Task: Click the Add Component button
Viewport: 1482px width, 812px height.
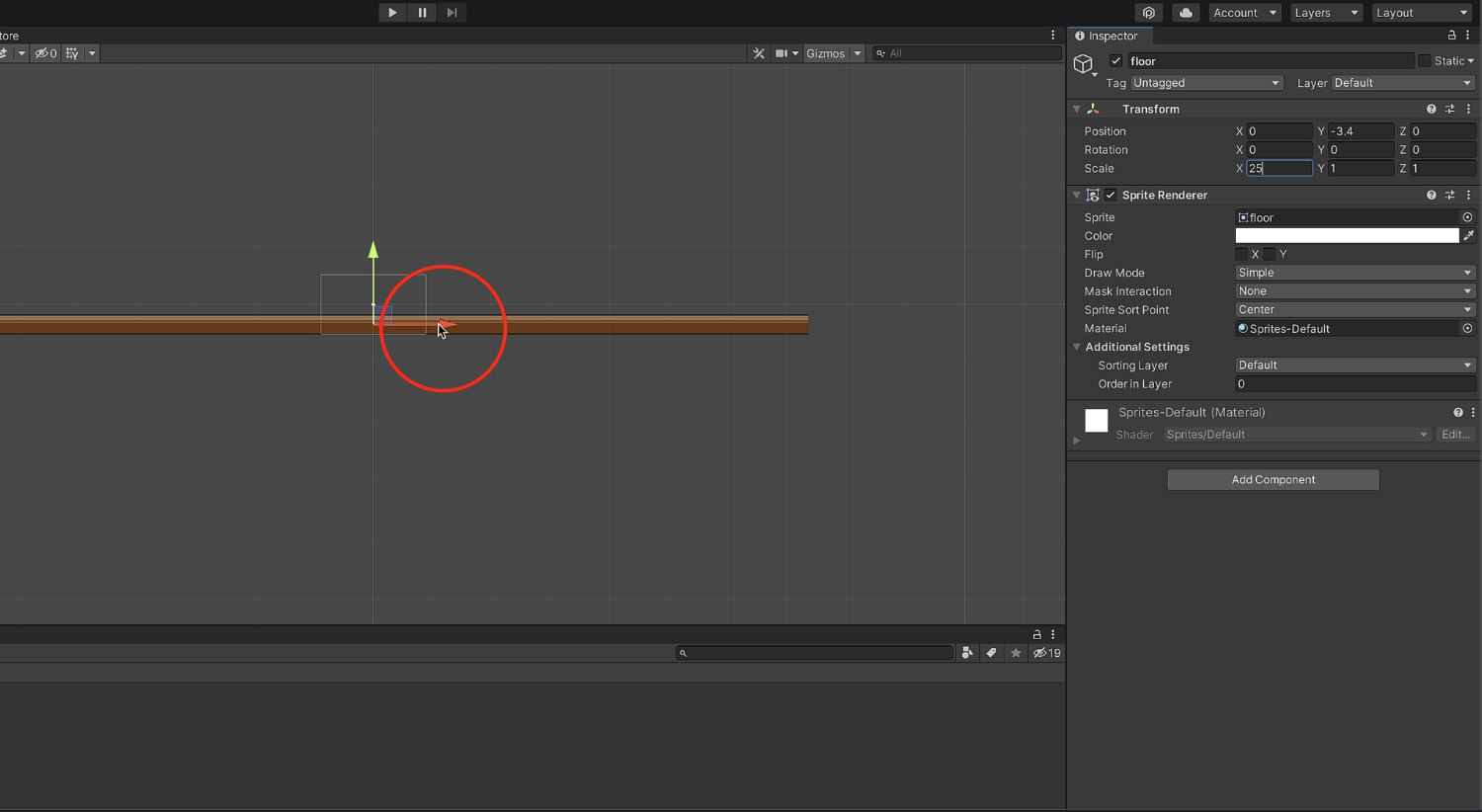Action: click(1274, 480)
